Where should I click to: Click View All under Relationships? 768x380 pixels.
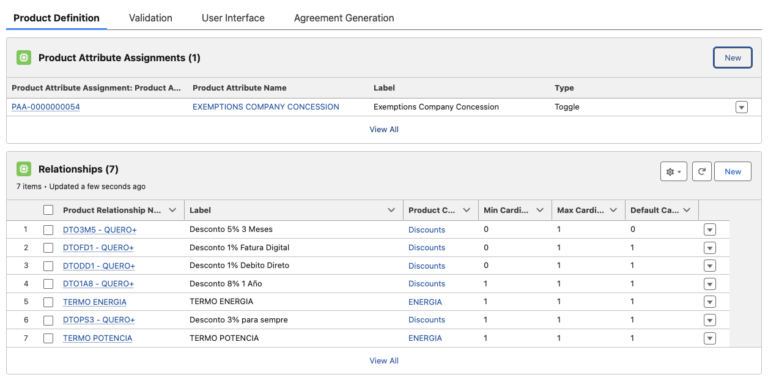click(384, 361)
